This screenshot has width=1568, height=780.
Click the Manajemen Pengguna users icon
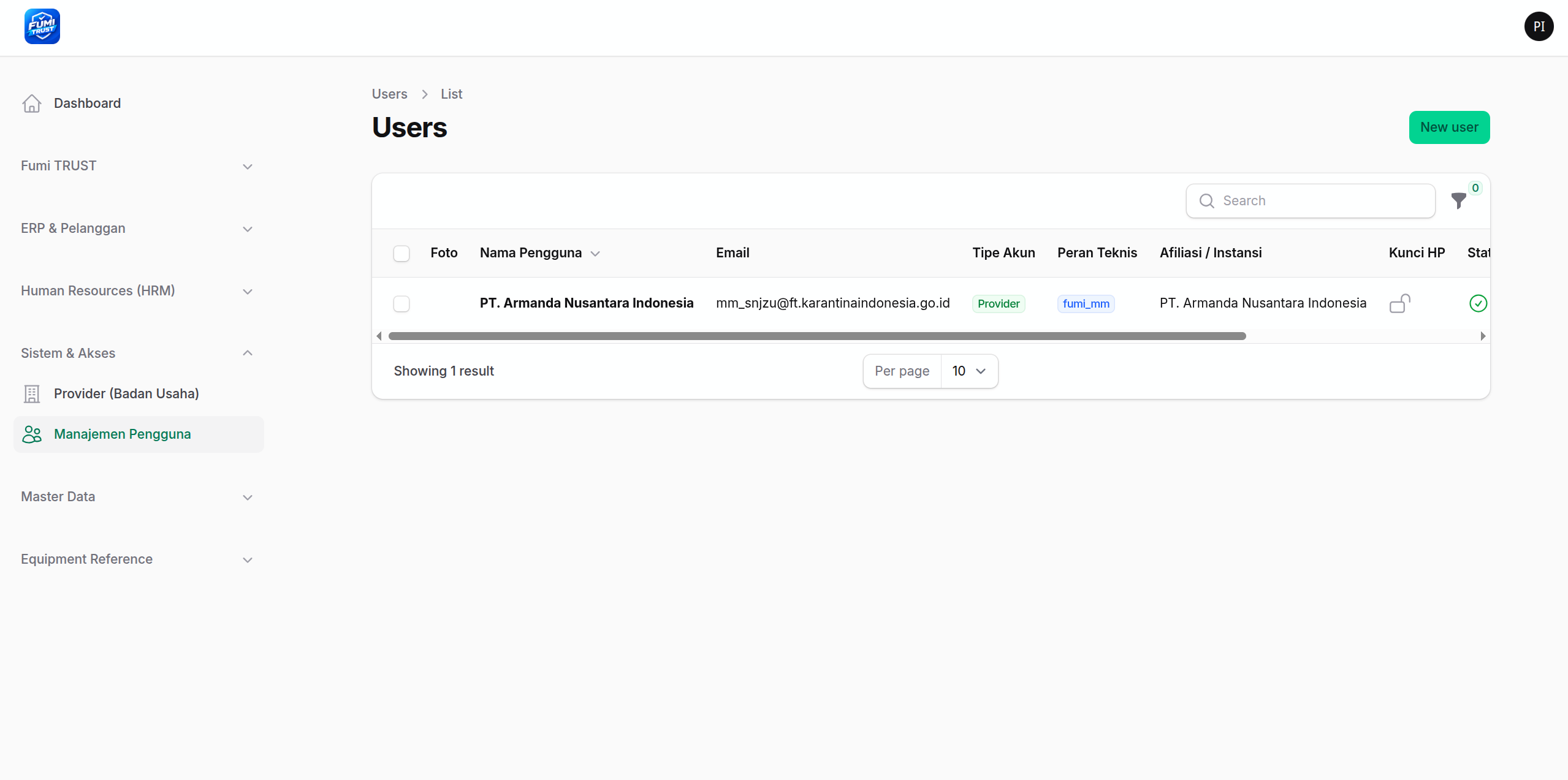point(32,434)
